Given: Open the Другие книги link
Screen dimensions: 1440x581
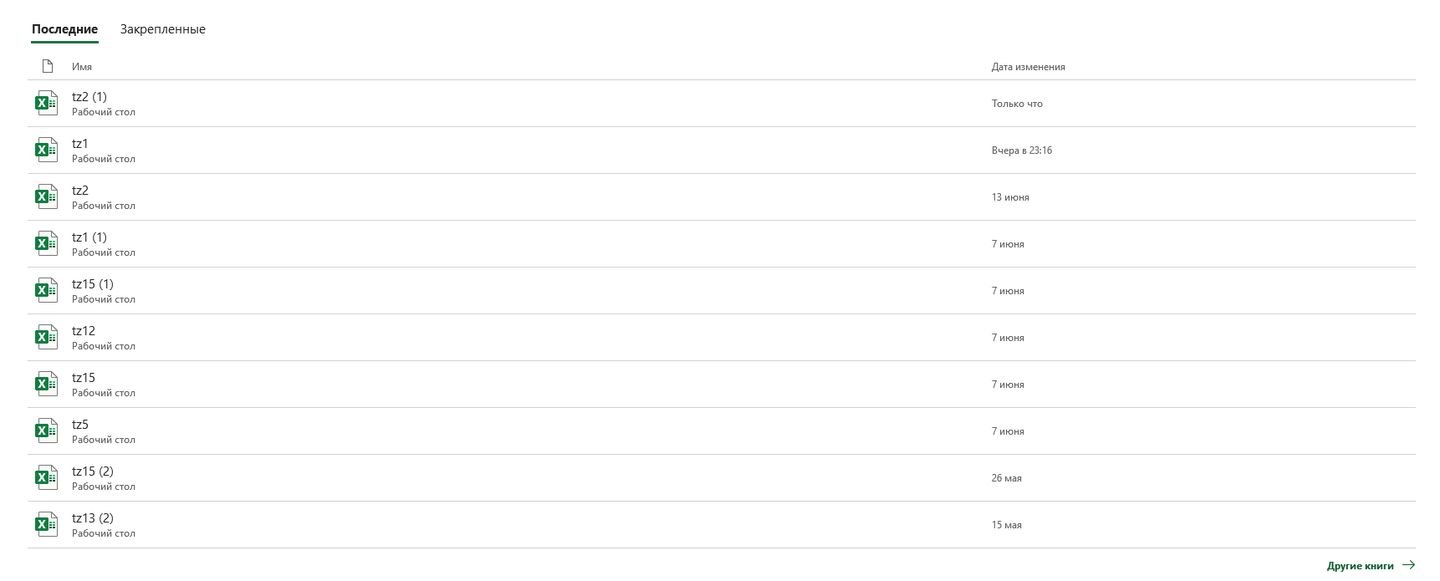Looking at the screenshot, I should coord(1360,566).
